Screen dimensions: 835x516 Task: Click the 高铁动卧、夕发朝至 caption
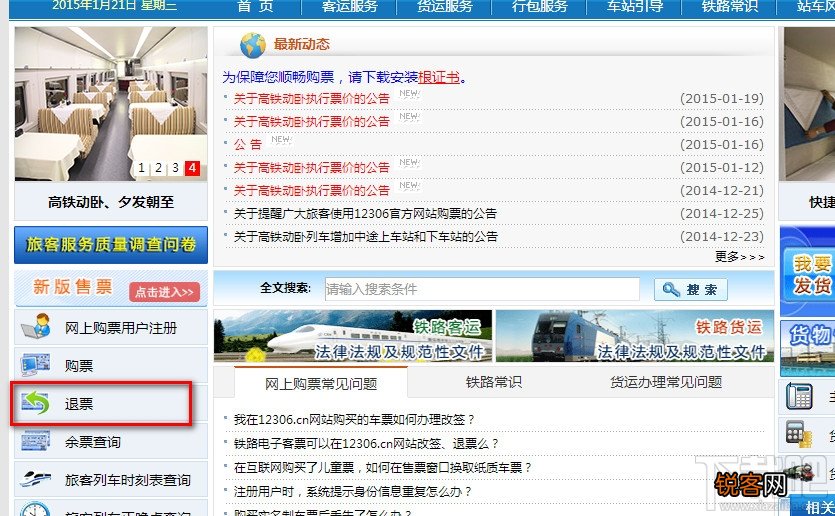(111, 202)
